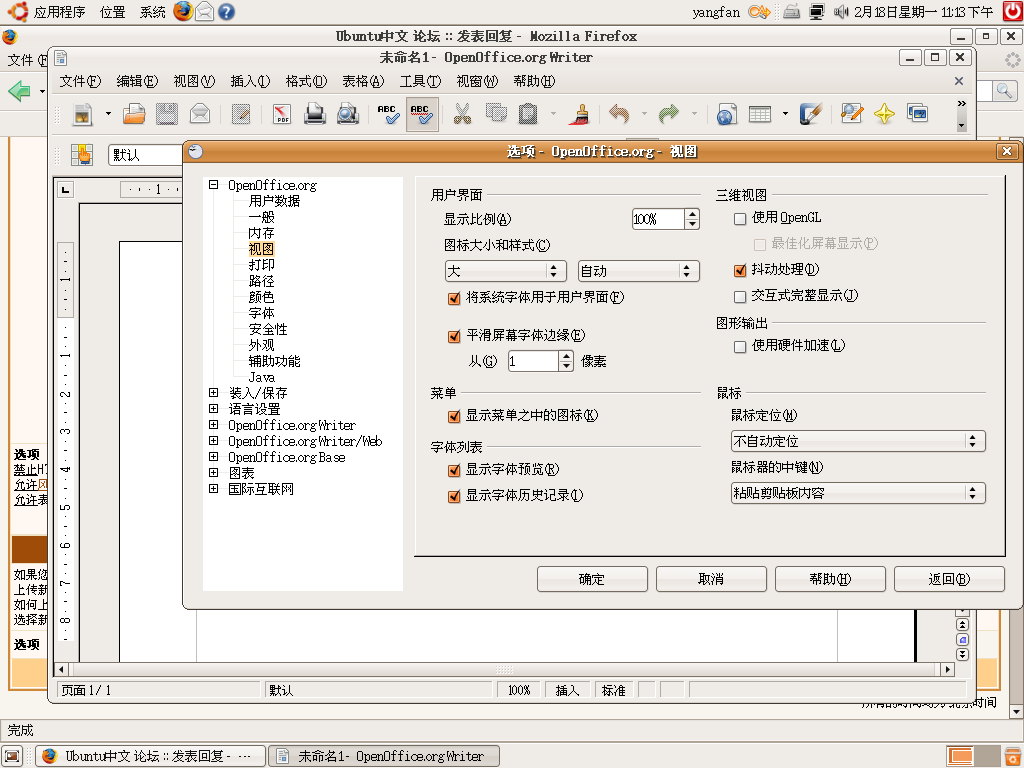Click the Copy icon in Writer toolbar
Image resolution: width=1024 pixels, height=768 pixels.
[x=496, y=114]
